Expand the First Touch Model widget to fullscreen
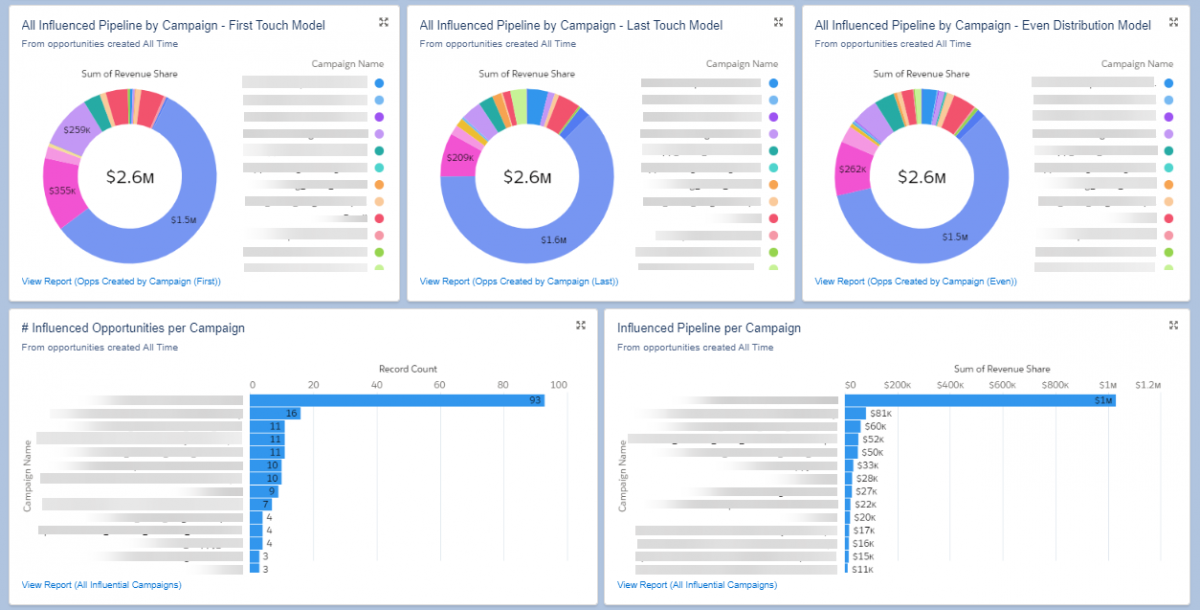The height and width of the screenshot is (610, 1200). point(382,22)
